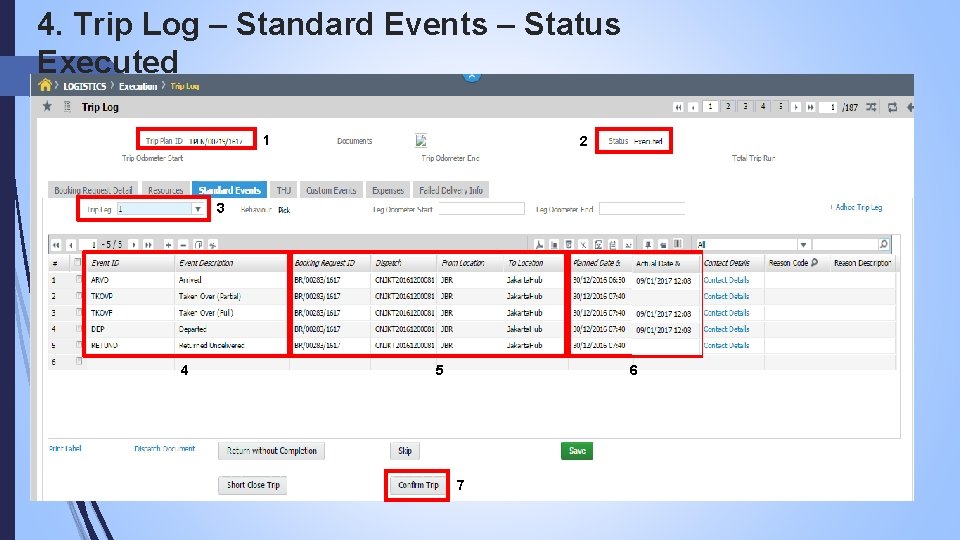Click Return without Completion button
This screenshot has height=540, width=960.
[x=271, y=451]
